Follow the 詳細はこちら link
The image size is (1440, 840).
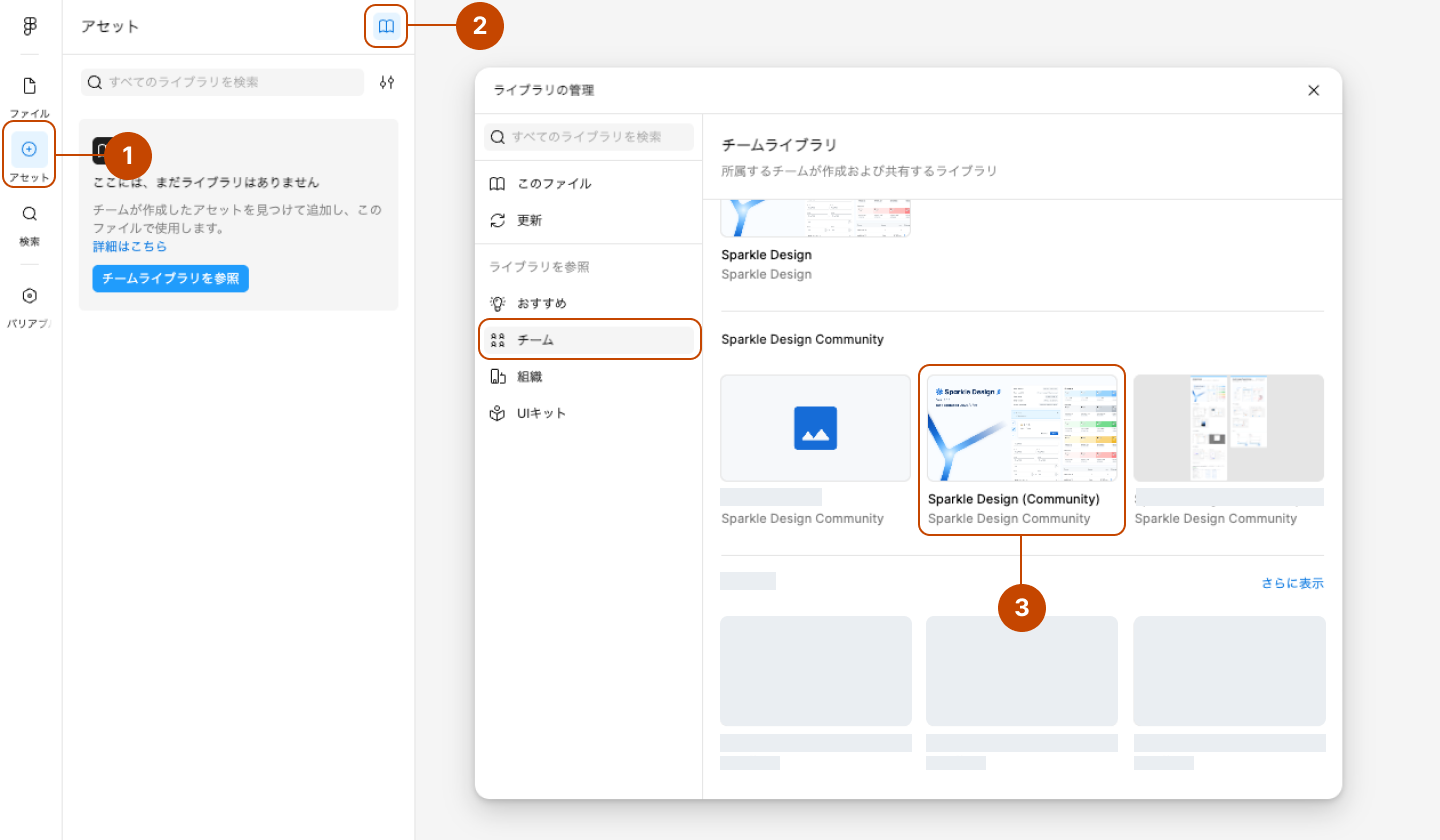[x=130, y=246]
